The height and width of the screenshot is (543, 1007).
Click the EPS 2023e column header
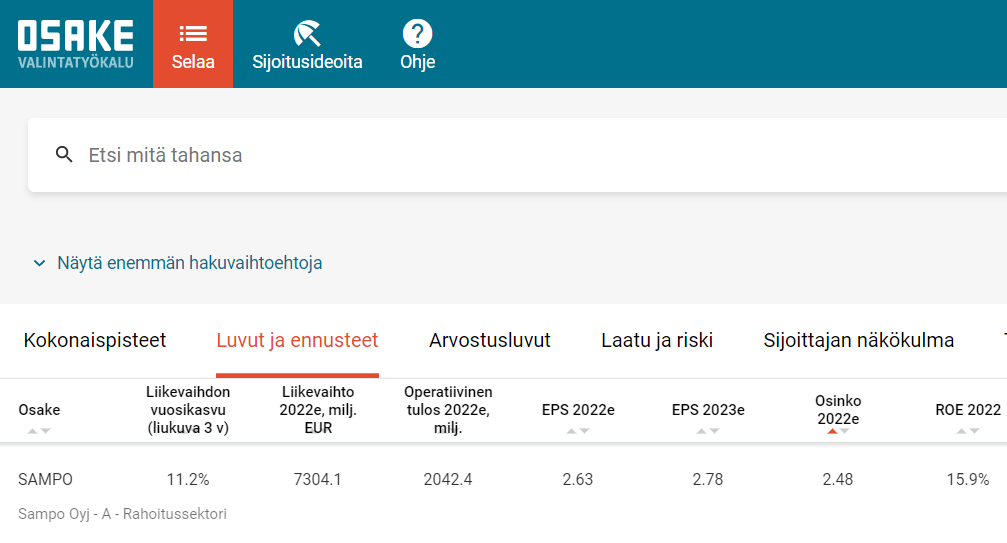click(708, 409)
